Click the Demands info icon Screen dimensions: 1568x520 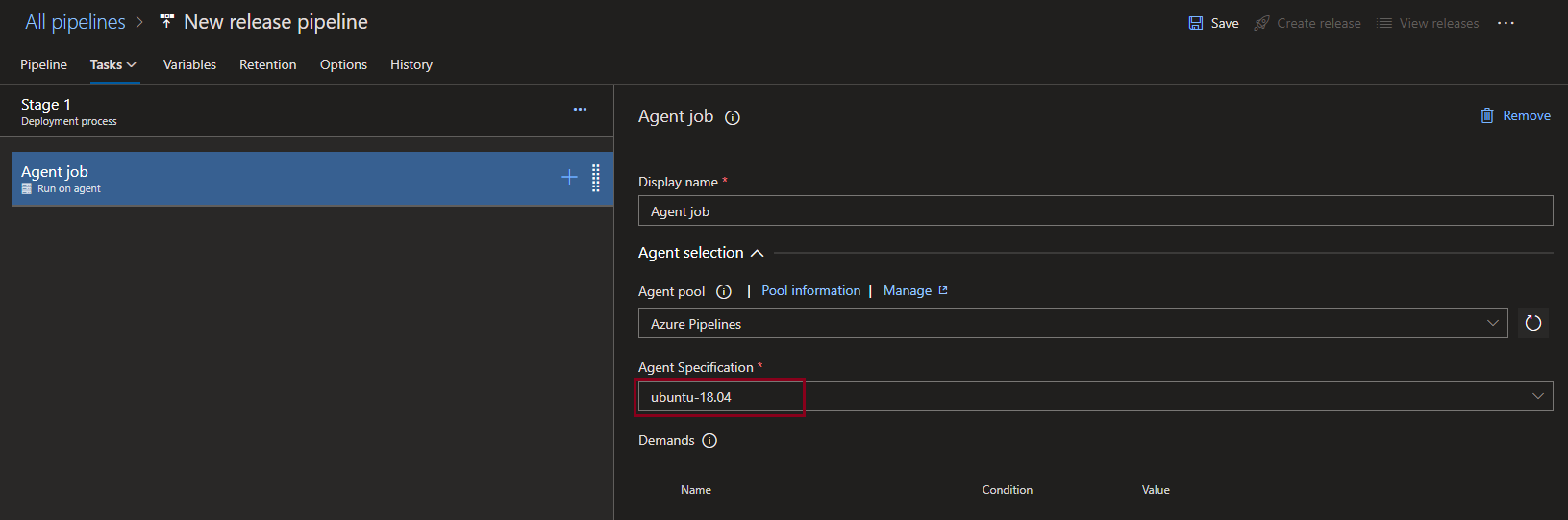click(x=709, y=441)
